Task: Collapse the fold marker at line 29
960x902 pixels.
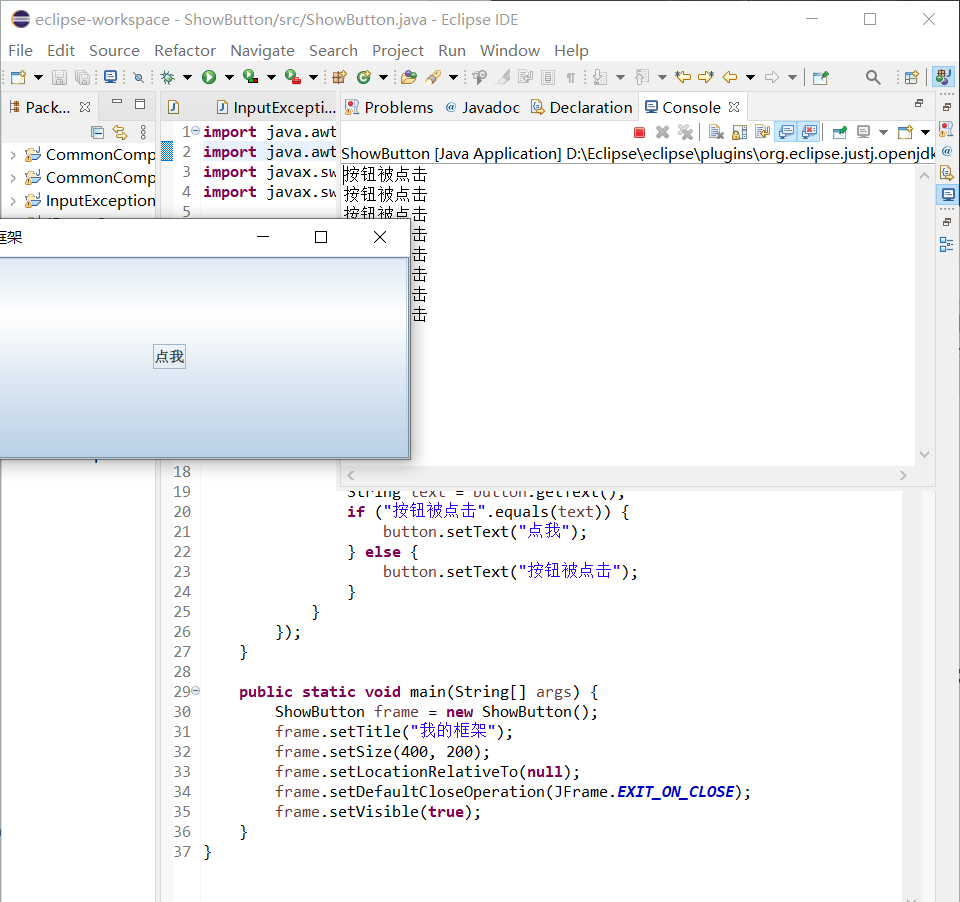Action: click(x=196, y=691)
